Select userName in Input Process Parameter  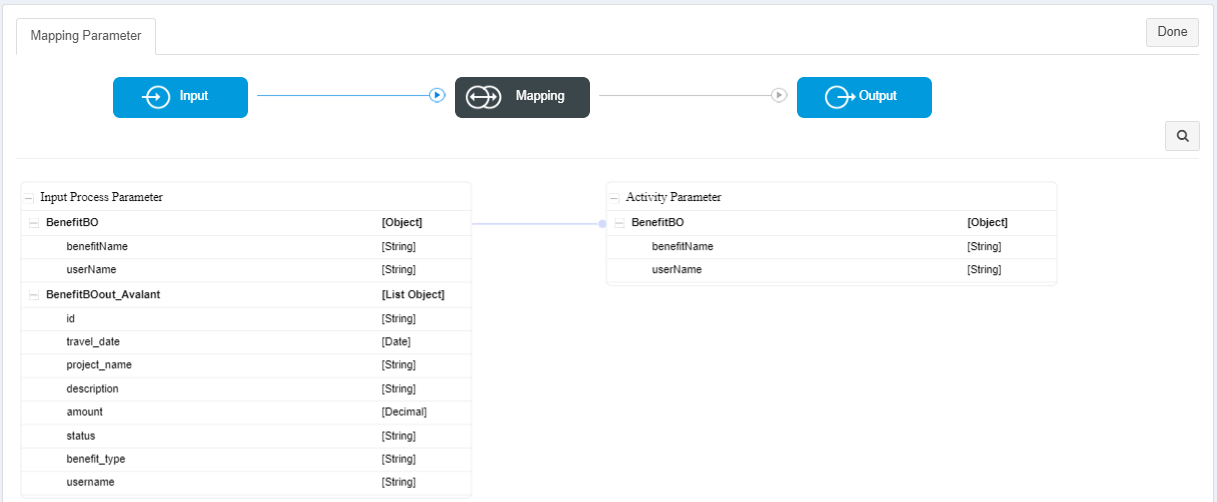246,270
